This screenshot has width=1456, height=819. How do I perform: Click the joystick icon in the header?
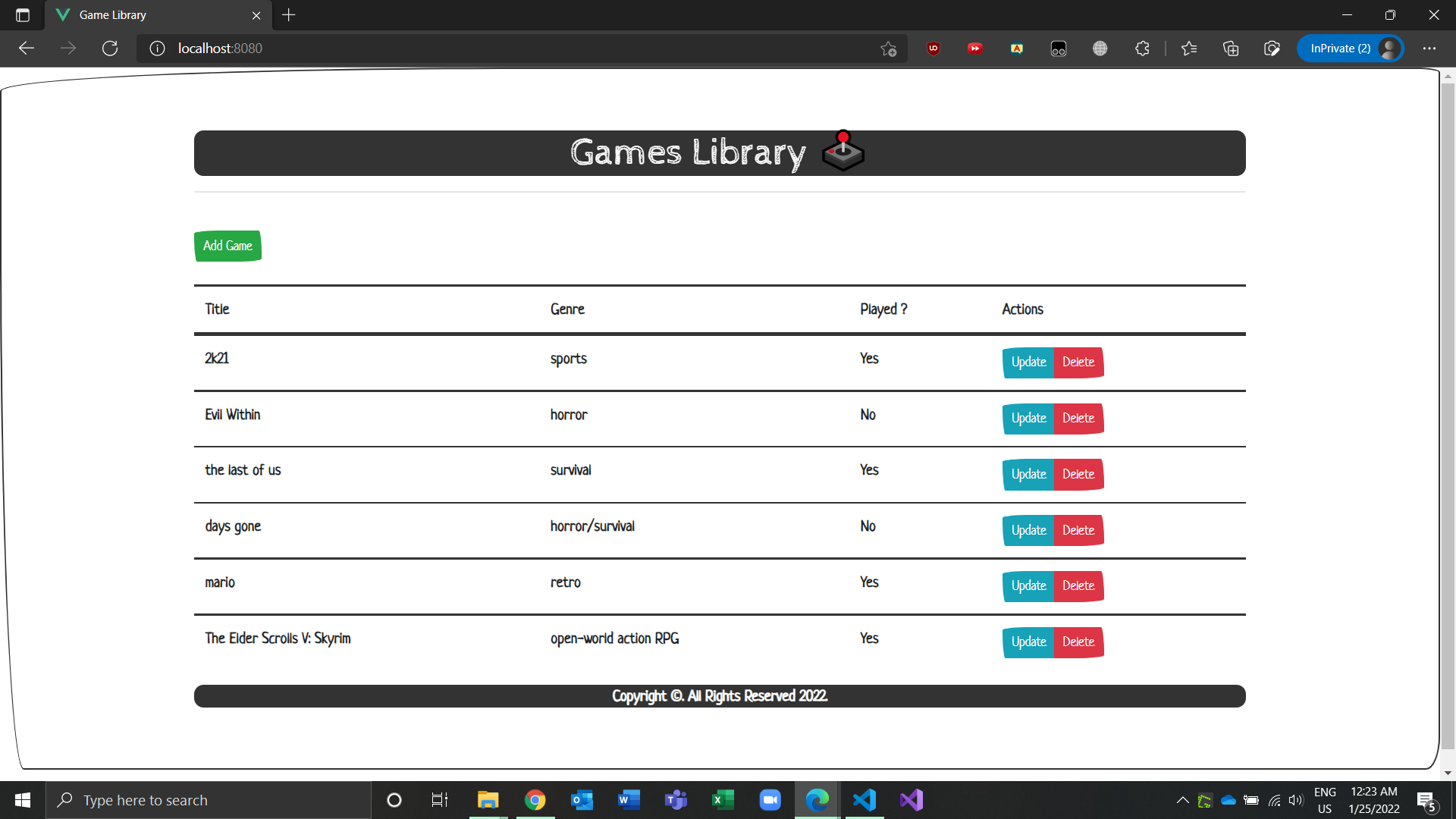tap(843, 152)
